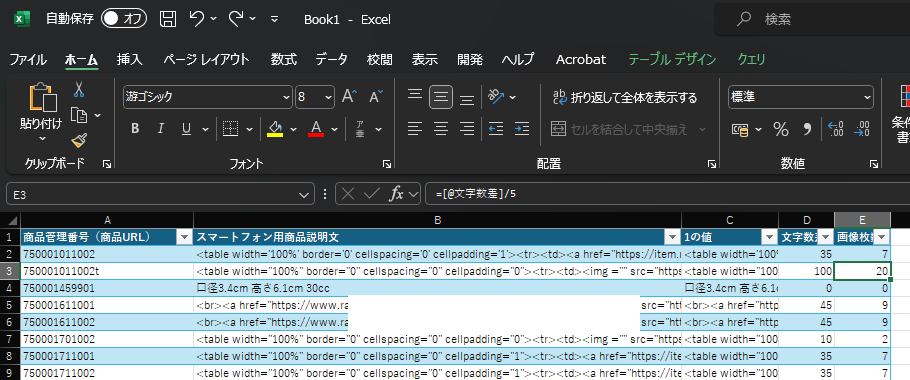Select cell containing 750001459901

click(x=107, y=288)
